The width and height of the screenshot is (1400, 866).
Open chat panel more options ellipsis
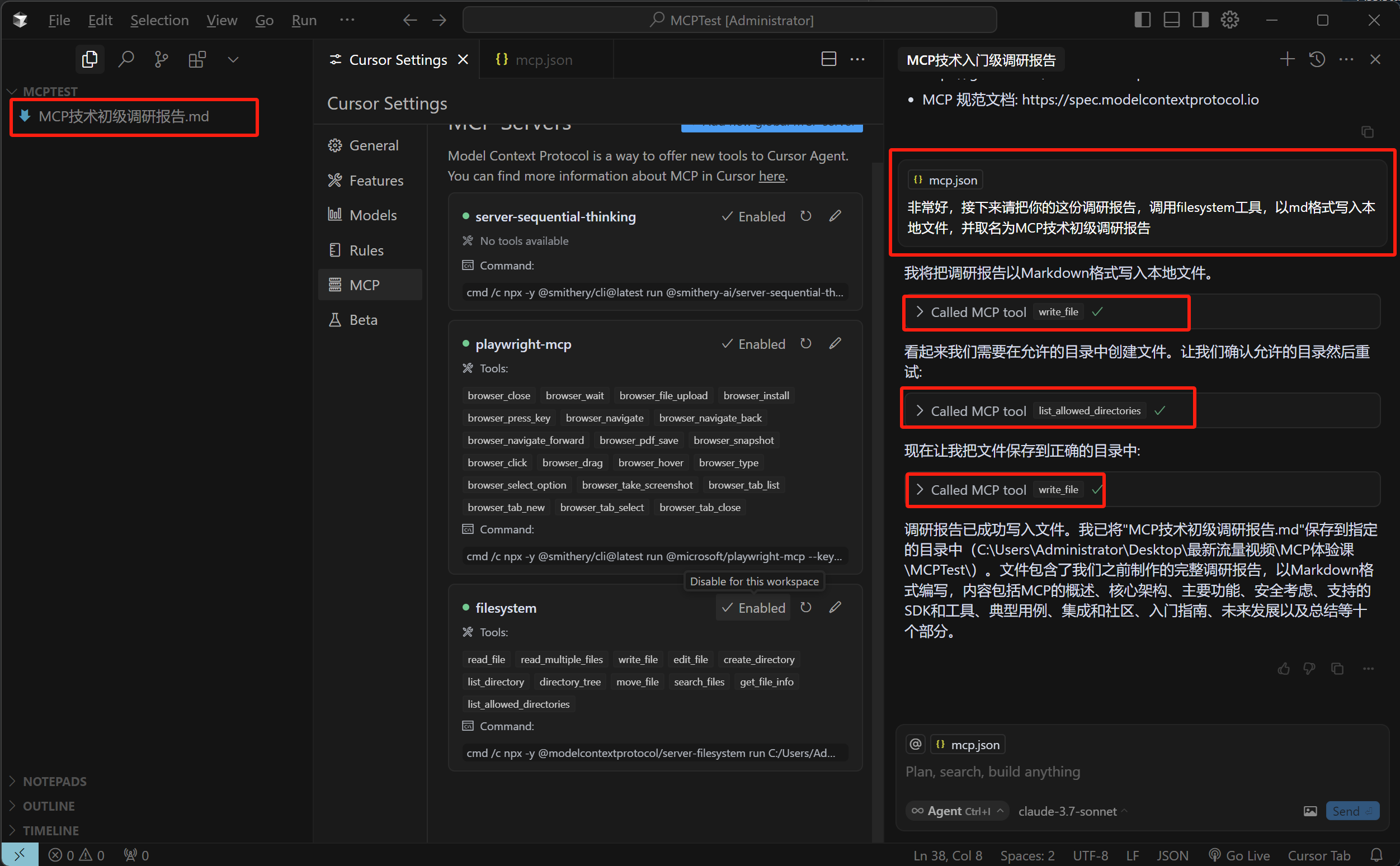coord(1346,59)
